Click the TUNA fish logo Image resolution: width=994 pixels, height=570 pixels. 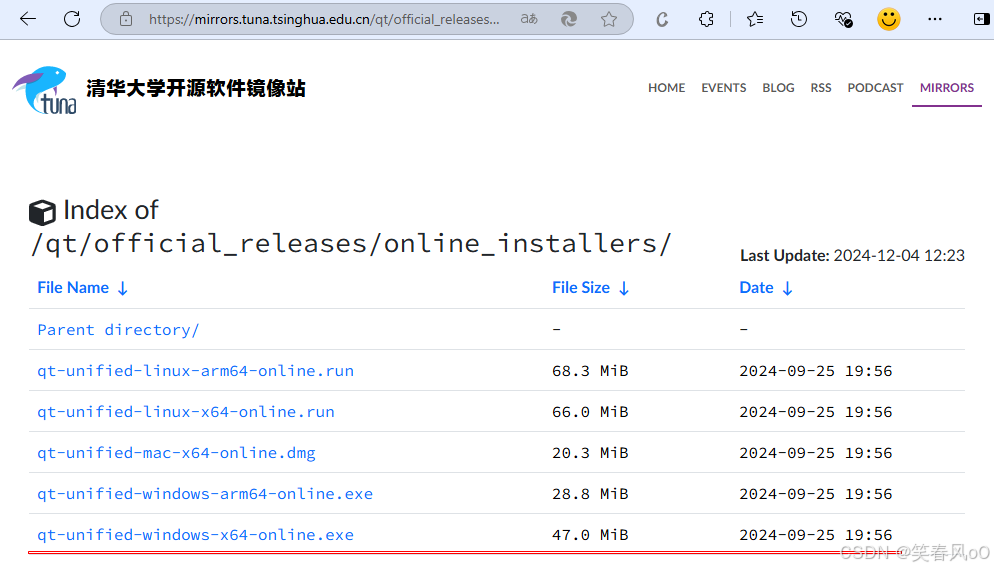(x=44, y=90)
